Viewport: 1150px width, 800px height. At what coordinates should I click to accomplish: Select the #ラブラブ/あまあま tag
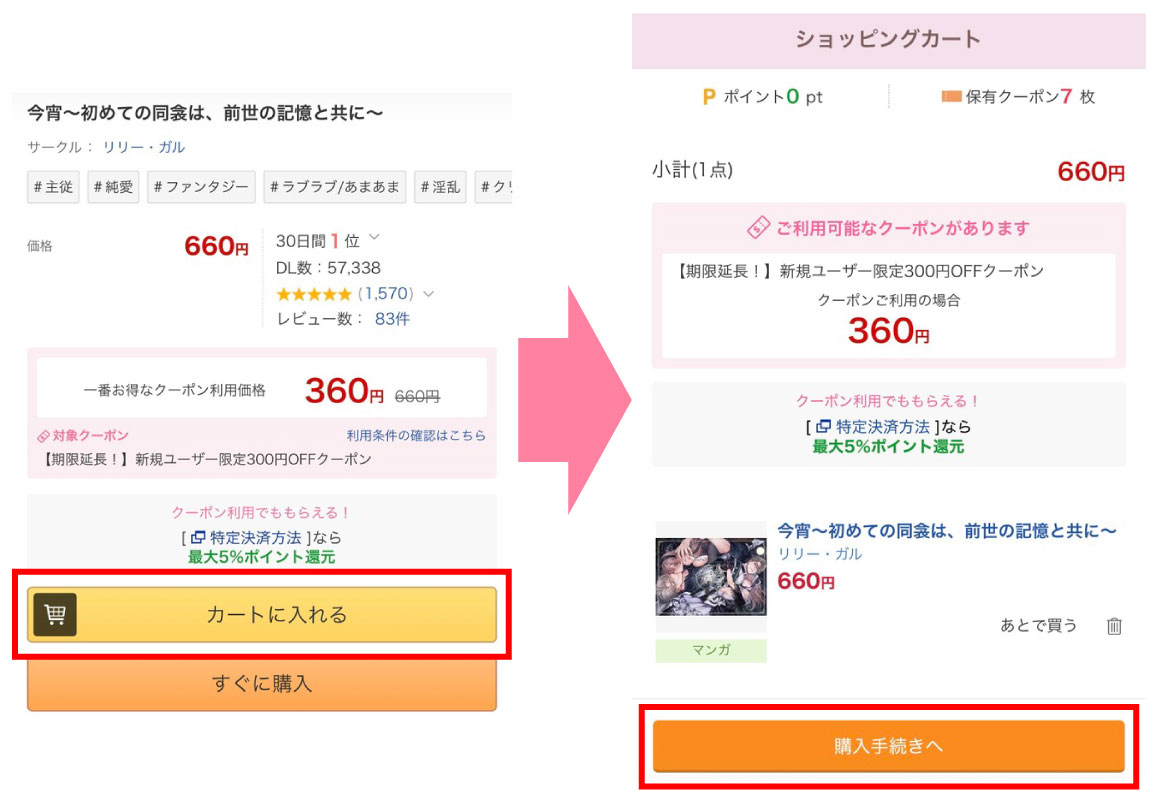point(334,187)
